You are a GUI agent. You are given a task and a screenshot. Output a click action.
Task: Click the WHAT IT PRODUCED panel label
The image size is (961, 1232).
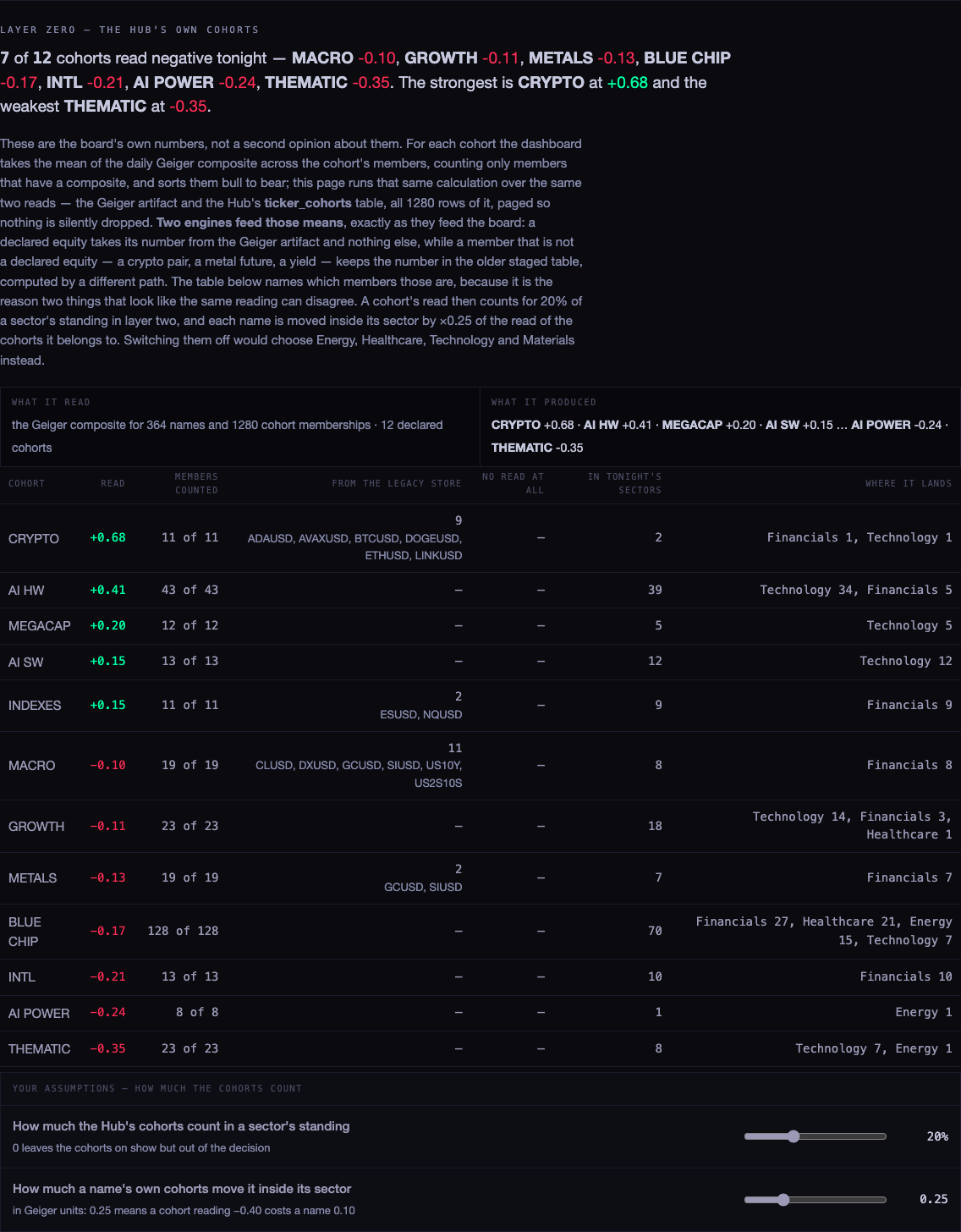[x=544, y=402]
